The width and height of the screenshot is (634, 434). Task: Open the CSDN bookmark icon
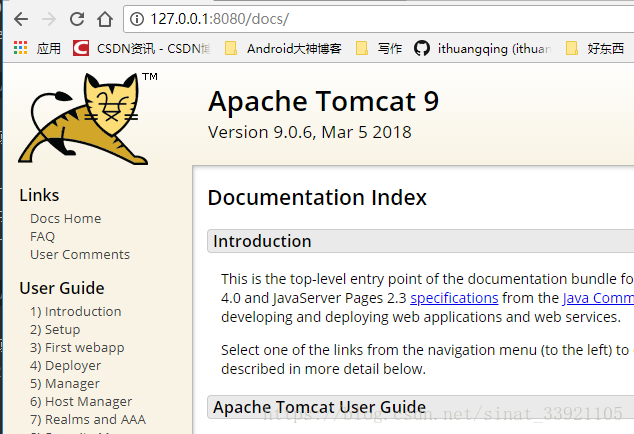click(81, 48)
